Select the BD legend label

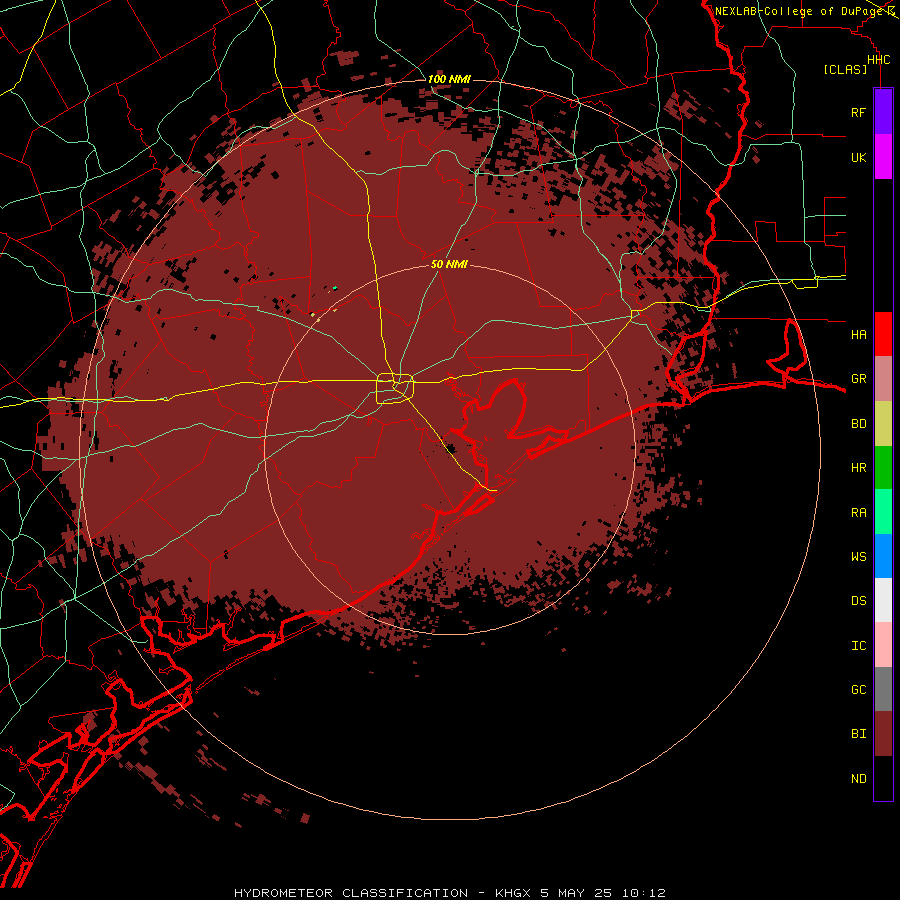(858, 424)
